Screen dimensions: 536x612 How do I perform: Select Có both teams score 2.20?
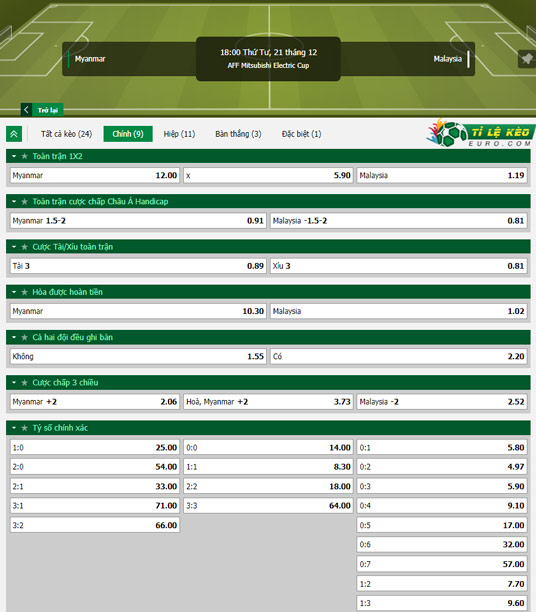[399, 356]
